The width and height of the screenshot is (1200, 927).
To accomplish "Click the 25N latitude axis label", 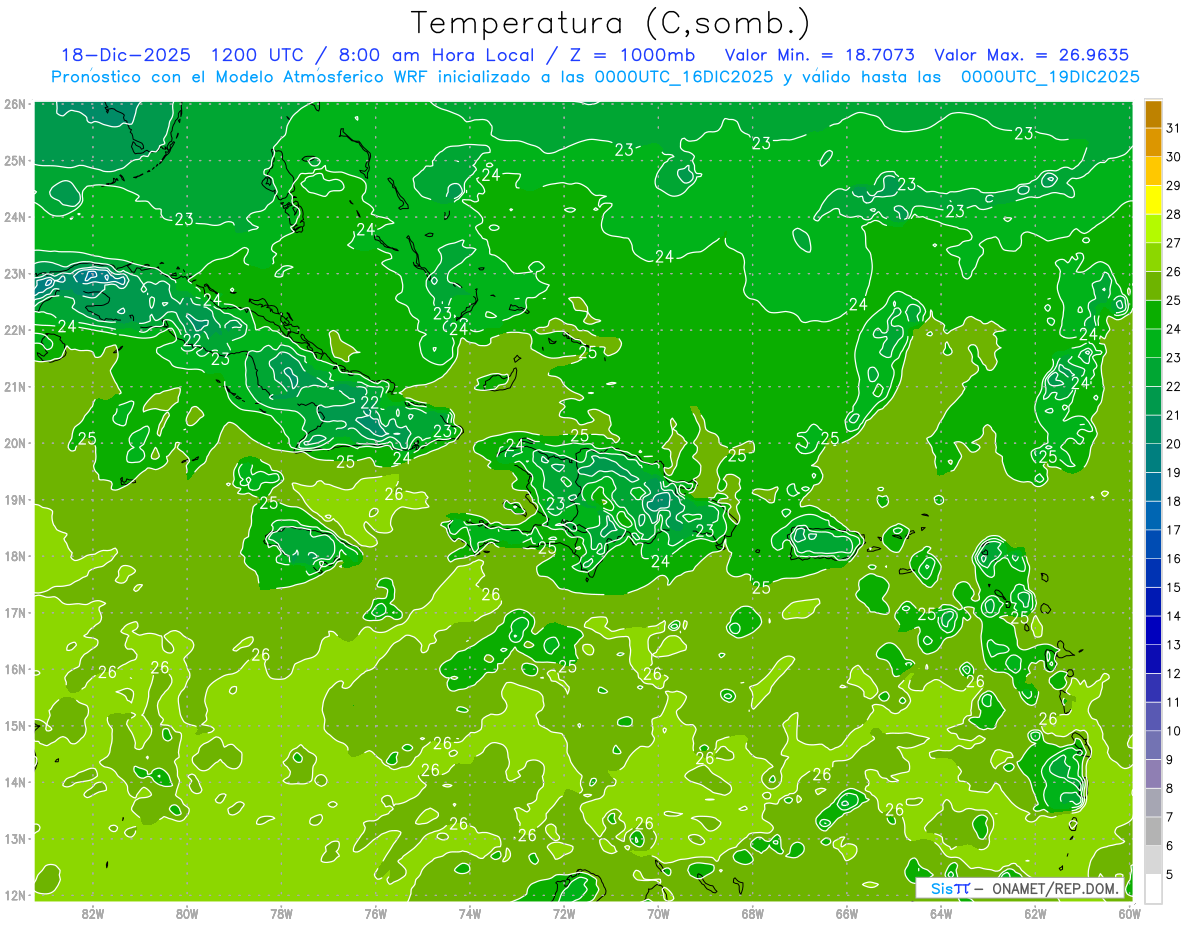I will coord(15,161).
